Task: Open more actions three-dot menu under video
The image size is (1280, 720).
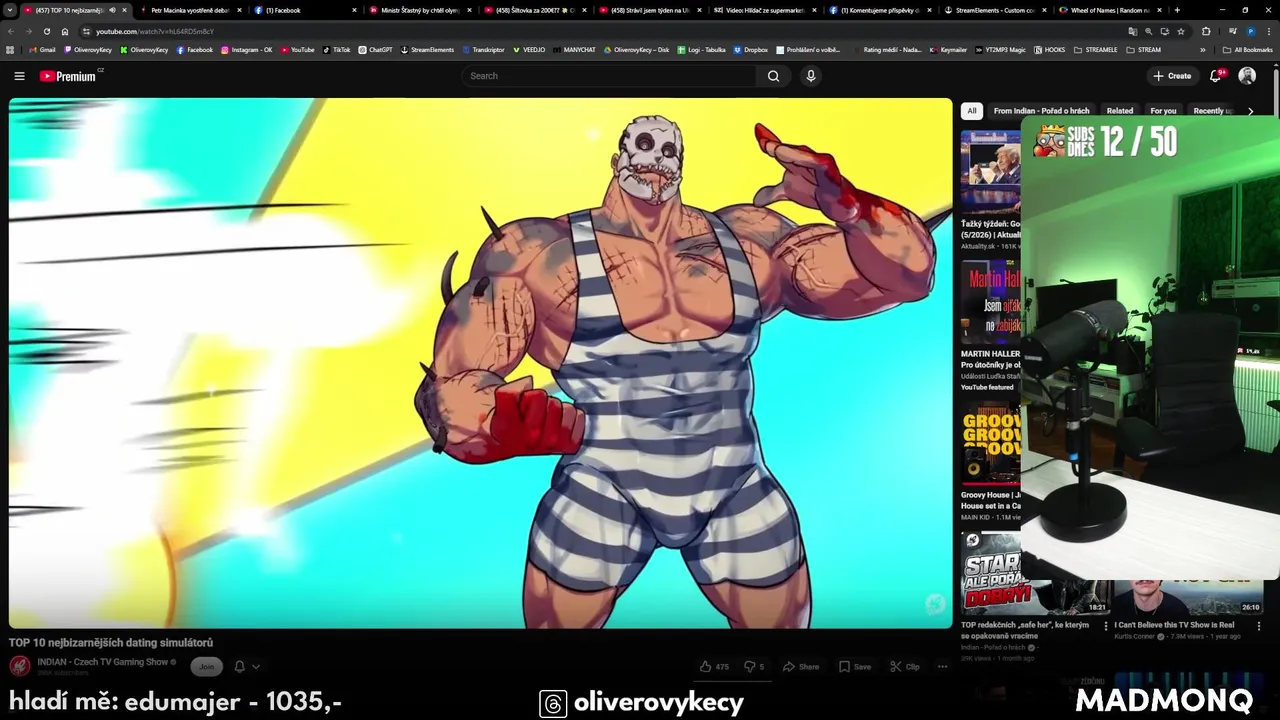Action: click(x=942, y=667)
